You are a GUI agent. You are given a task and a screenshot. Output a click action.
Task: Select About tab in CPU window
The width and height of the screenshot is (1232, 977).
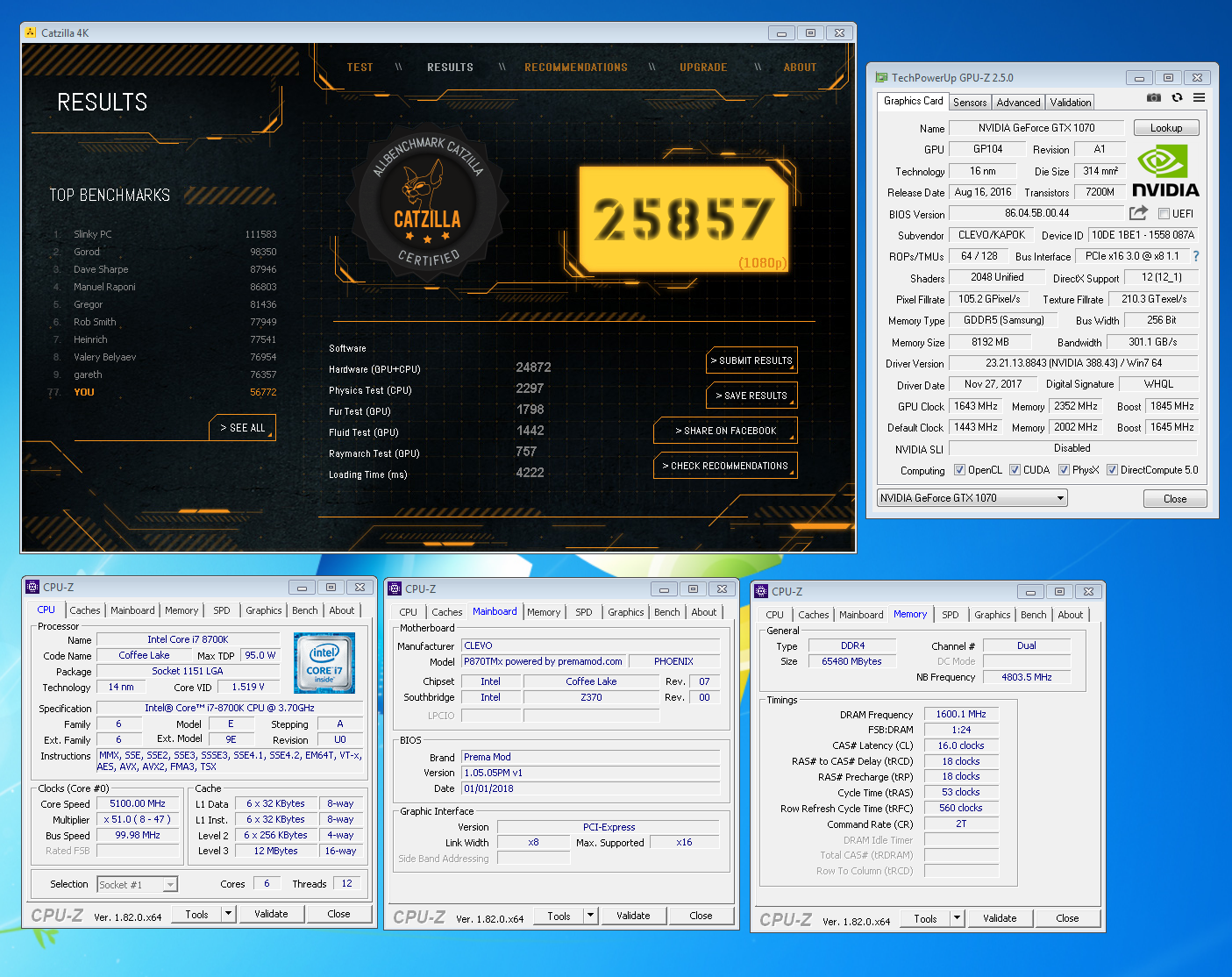[342, 610]
